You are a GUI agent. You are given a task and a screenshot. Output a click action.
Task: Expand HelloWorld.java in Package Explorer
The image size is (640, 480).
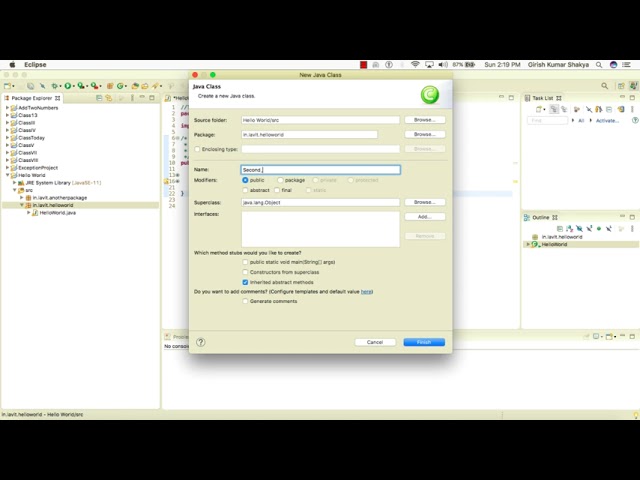tap(29, 213)
